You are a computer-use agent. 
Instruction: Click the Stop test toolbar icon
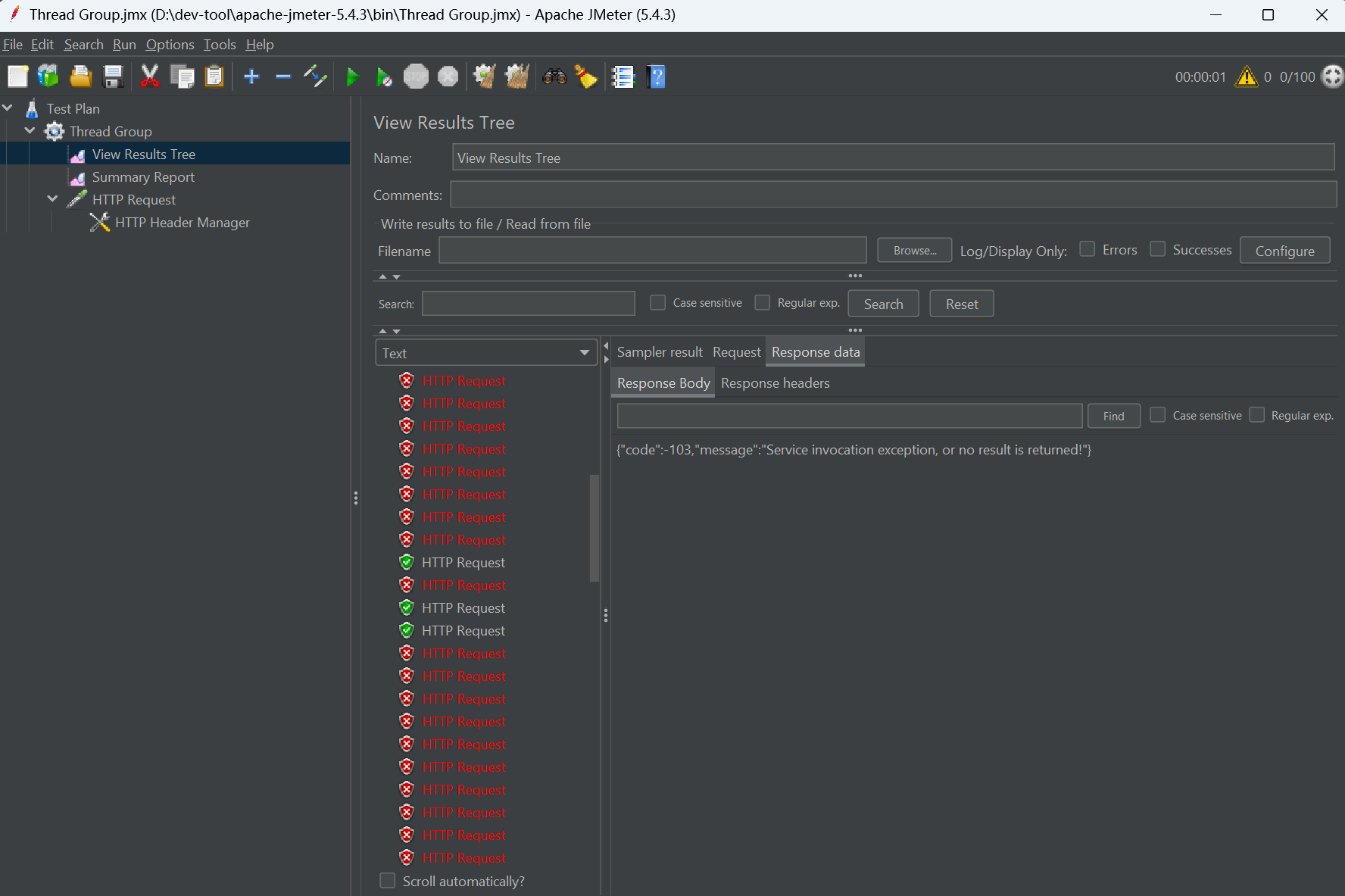(416, 76)
